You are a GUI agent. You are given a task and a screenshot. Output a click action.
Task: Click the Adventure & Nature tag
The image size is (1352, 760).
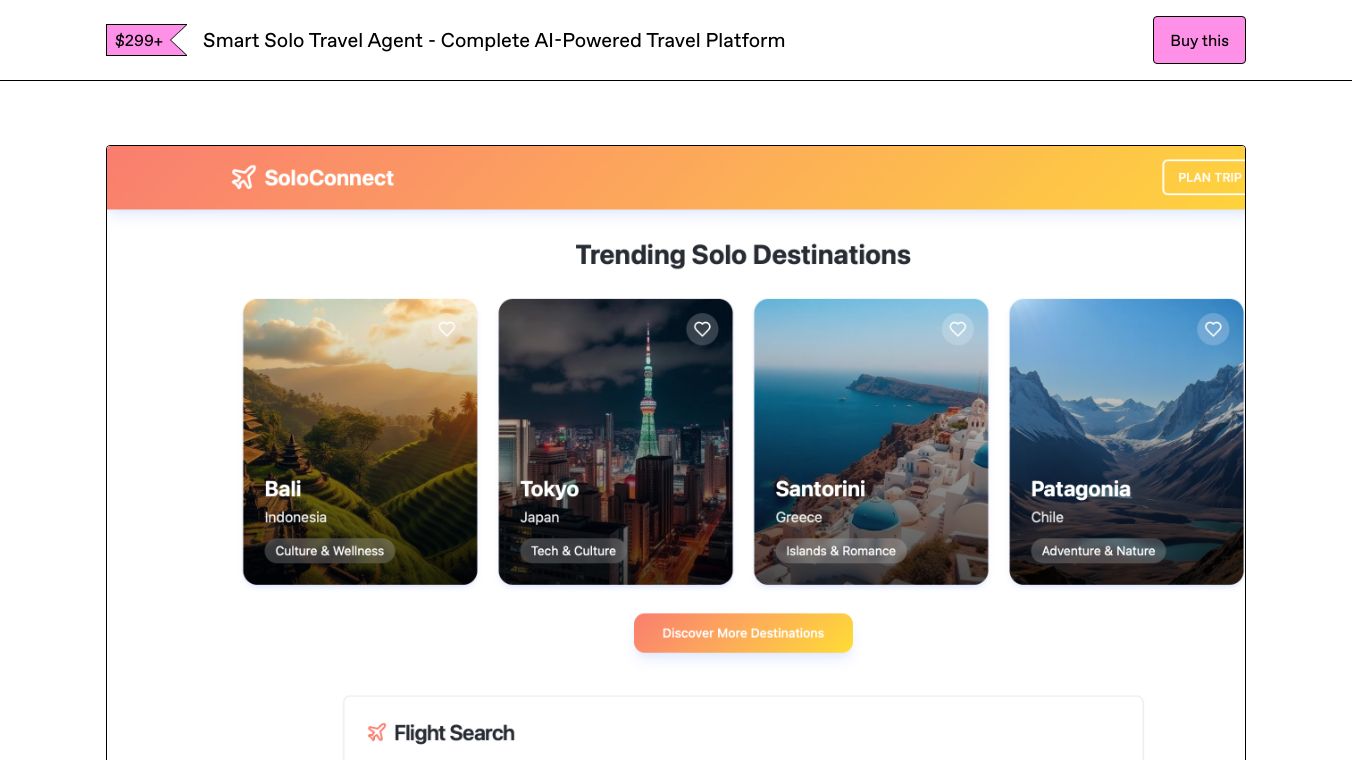[1098, 551]
